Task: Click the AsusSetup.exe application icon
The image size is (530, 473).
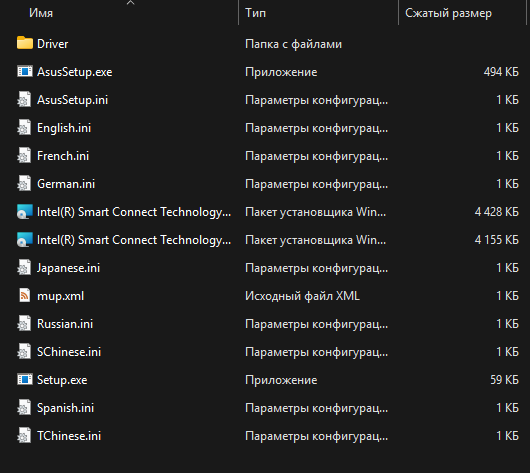Action: 25,71
